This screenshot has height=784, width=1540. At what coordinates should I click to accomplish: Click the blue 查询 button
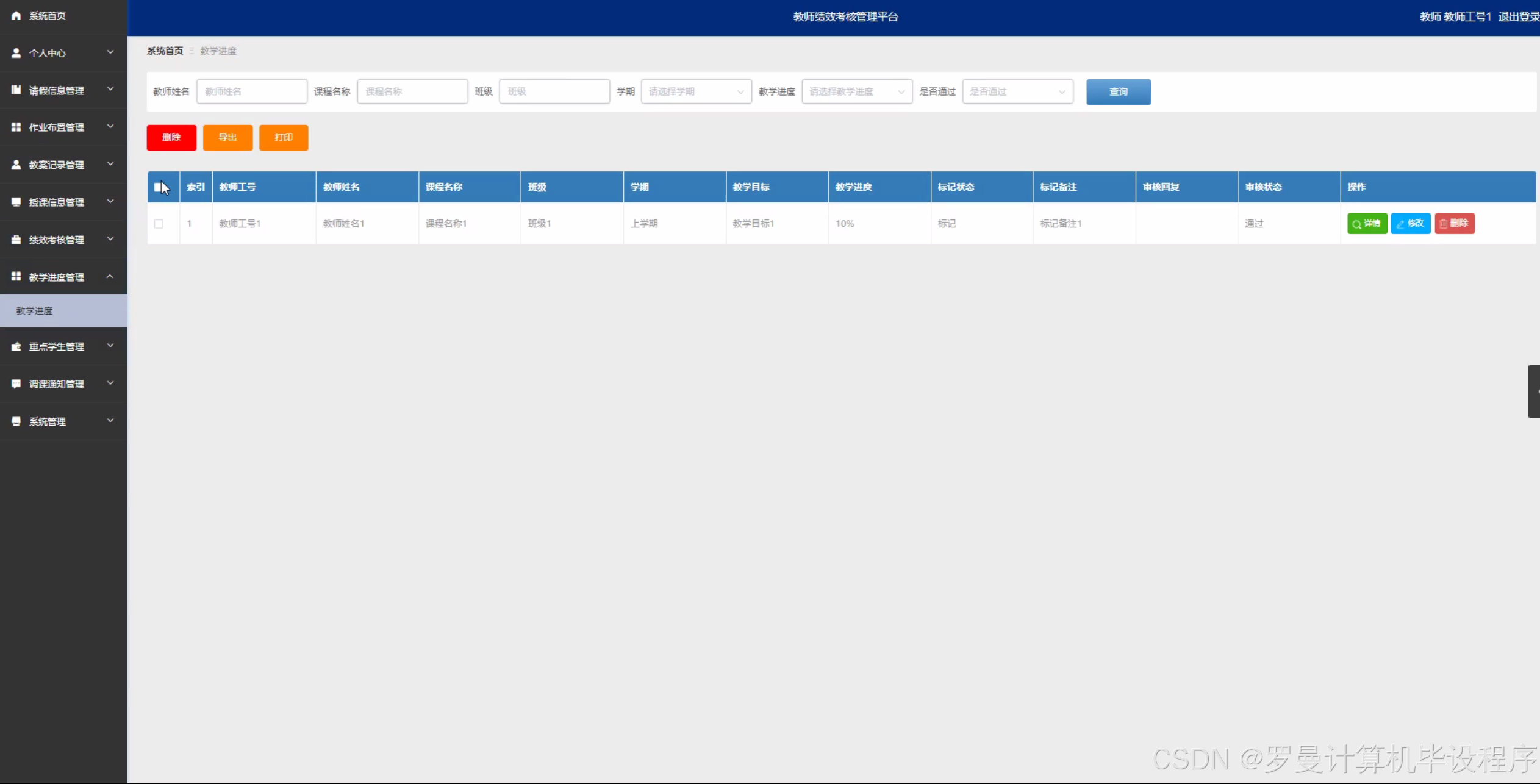coord(1118,91)
